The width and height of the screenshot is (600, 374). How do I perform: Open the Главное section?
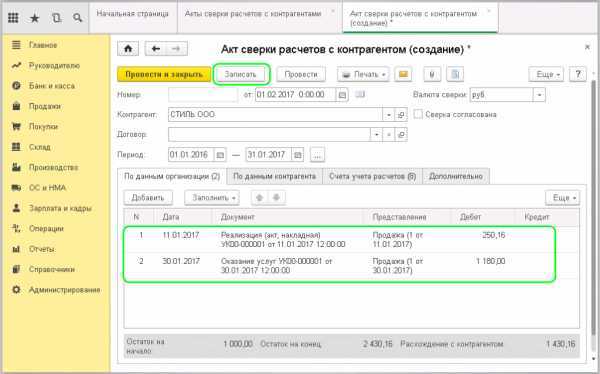(x=43, y=45)
